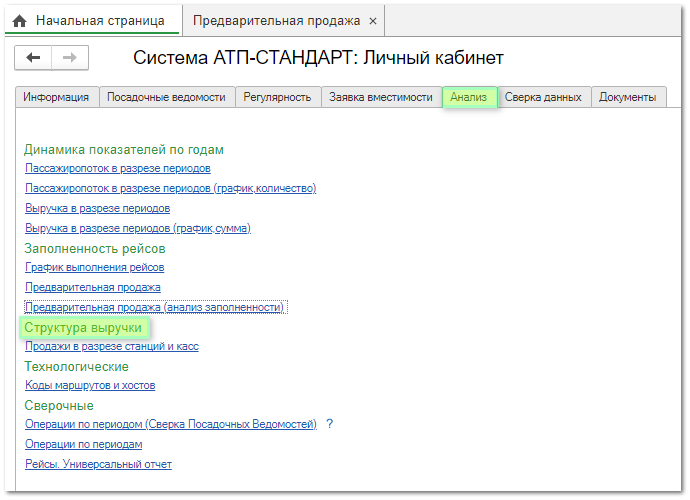The width and height of the screenshot is (690, 500).
Task: Open Коды маршрутов и хостов link
Action: [90, 385]
